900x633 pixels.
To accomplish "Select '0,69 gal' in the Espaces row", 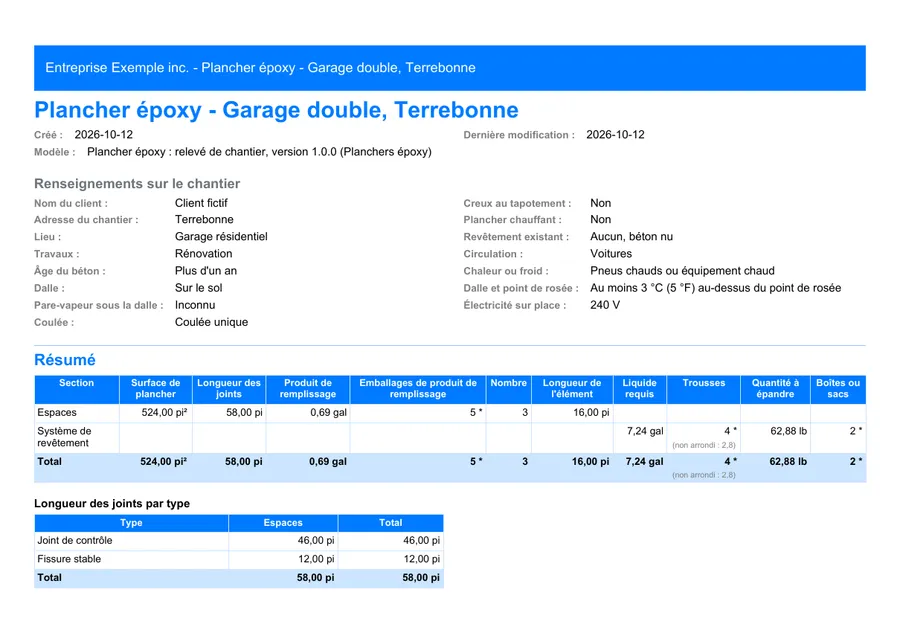I will (x=328, y=413).
